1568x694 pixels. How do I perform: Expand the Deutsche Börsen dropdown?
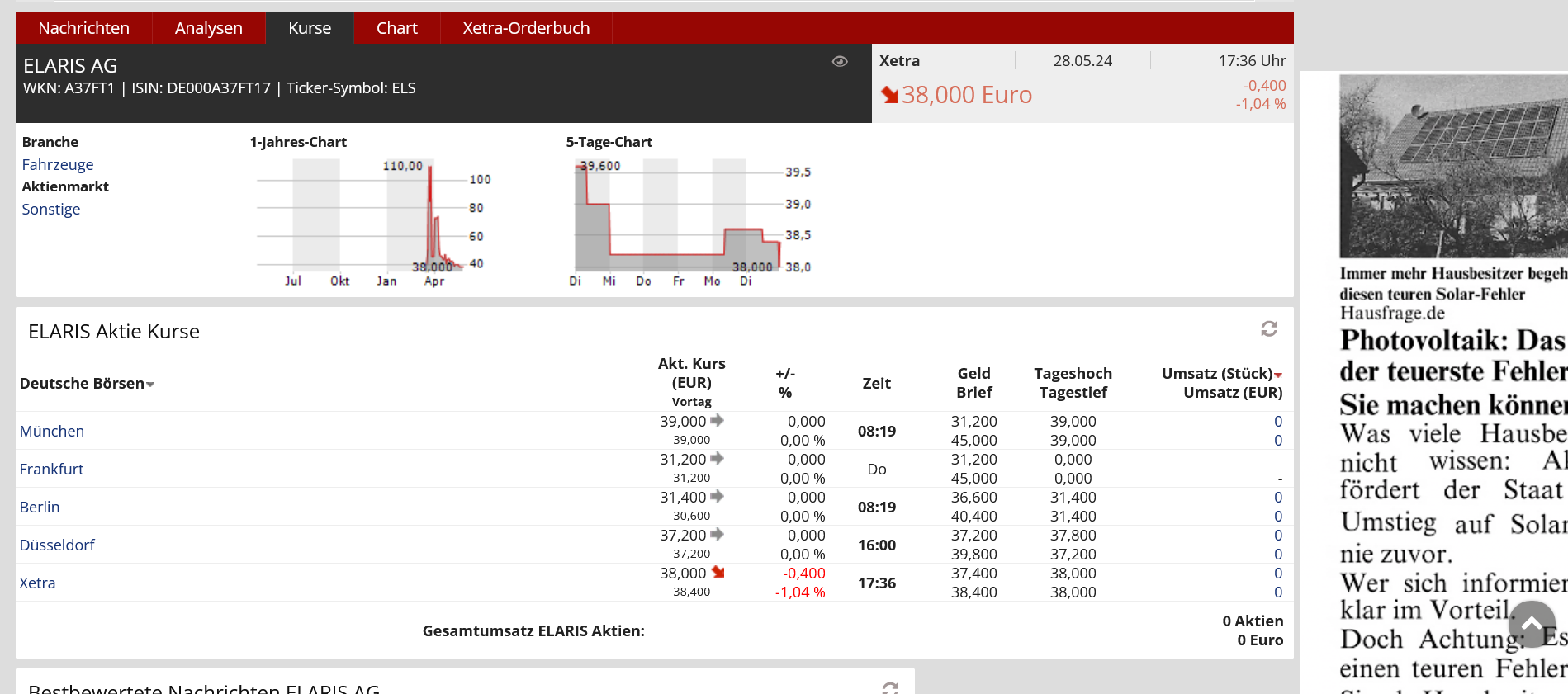point(150,385)
